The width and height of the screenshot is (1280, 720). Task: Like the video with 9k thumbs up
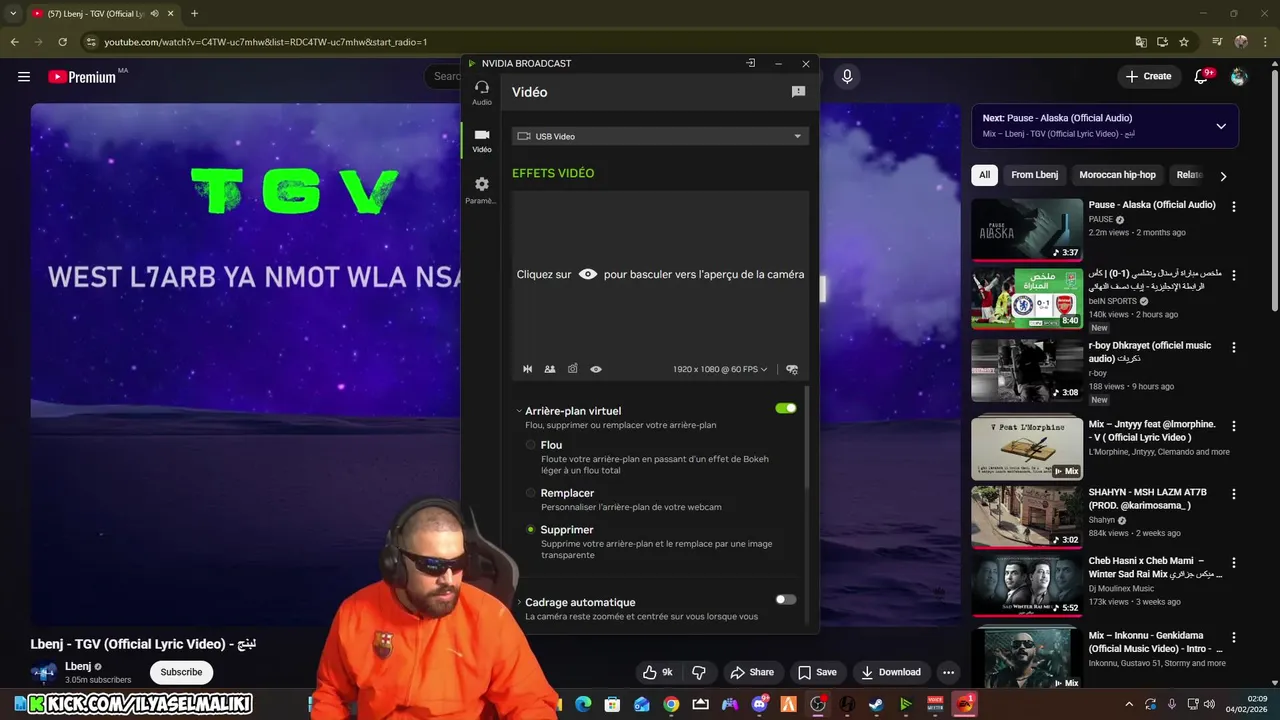(657, 672)
